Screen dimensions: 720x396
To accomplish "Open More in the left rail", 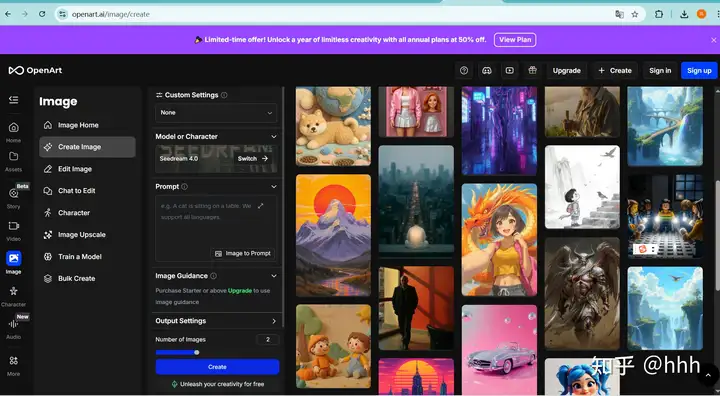I will point(13,366).
